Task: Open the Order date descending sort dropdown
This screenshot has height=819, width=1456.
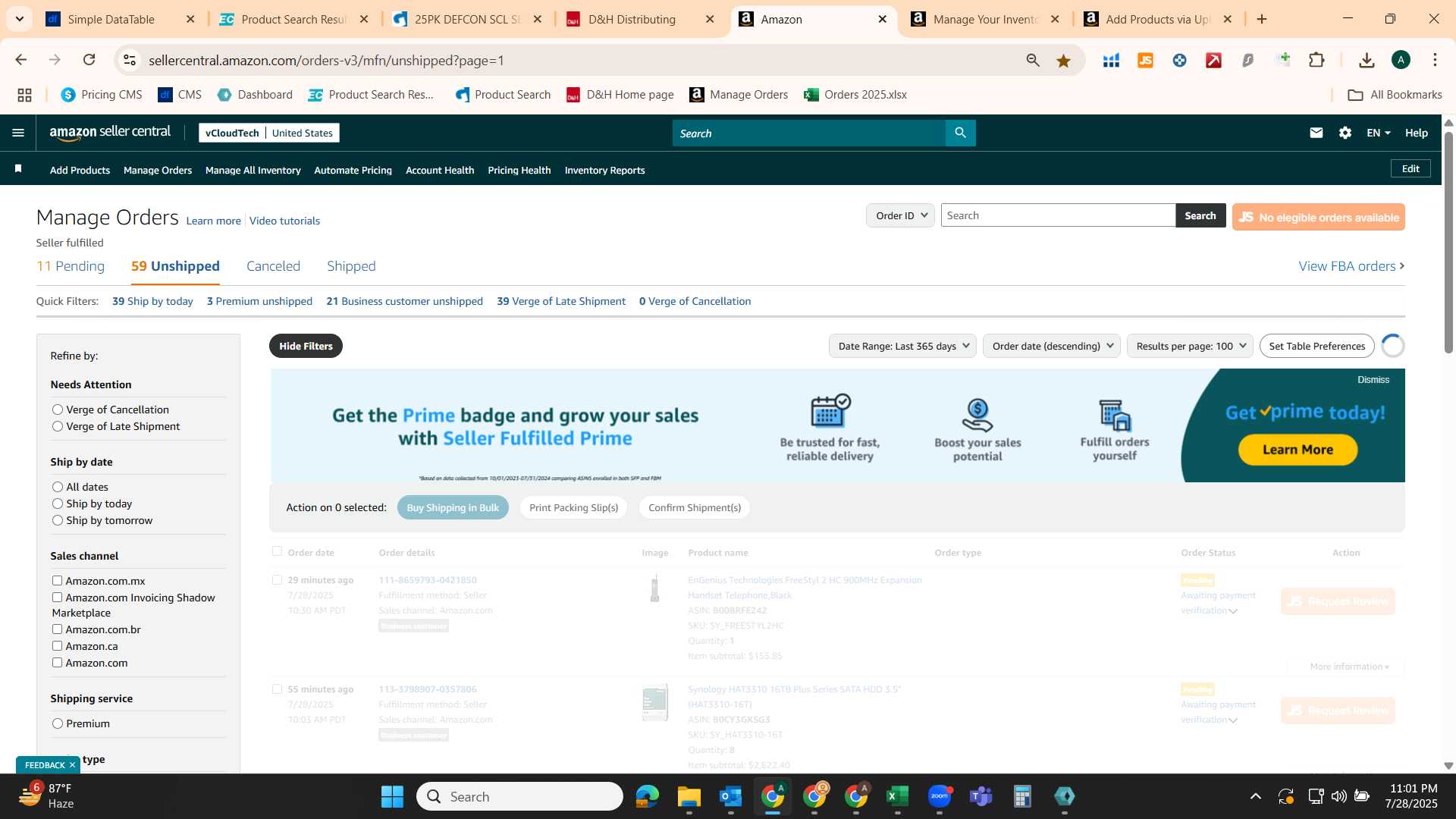Action: (x=1051, y=346)
